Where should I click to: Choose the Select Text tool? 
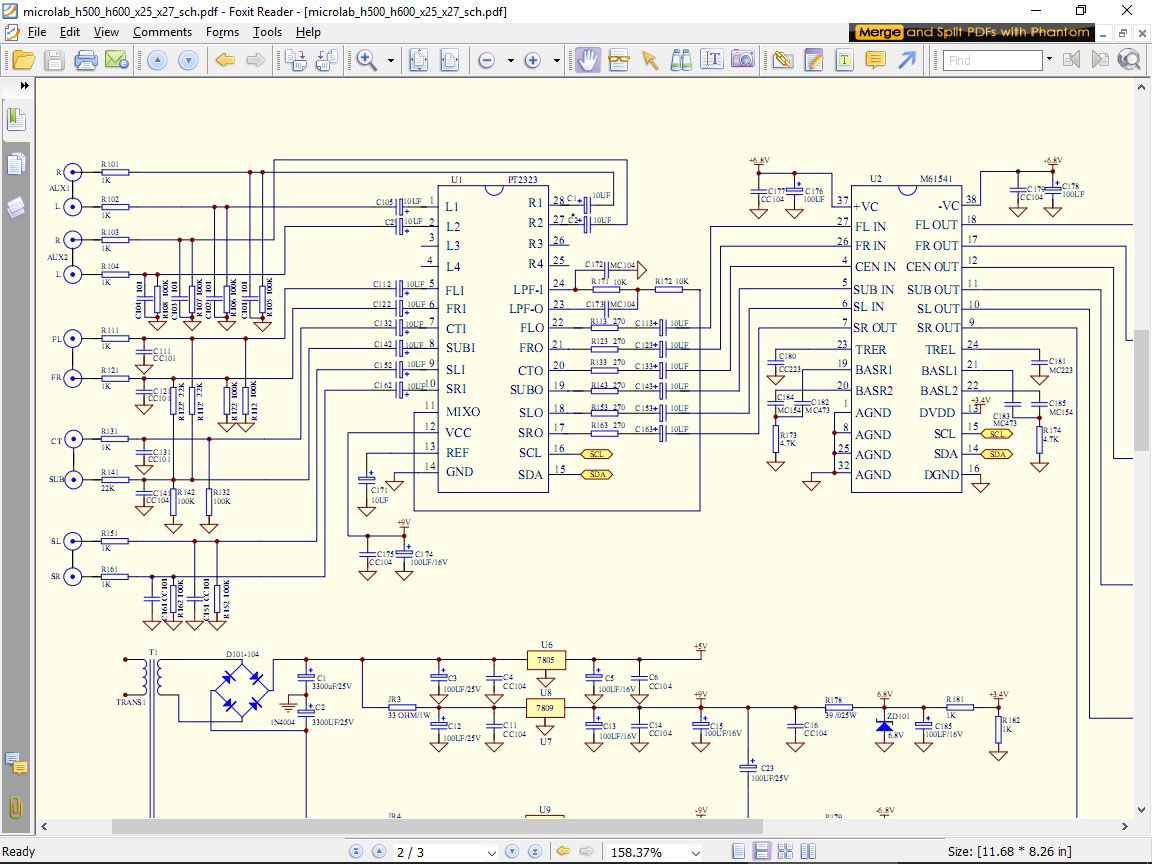(711, 60)
